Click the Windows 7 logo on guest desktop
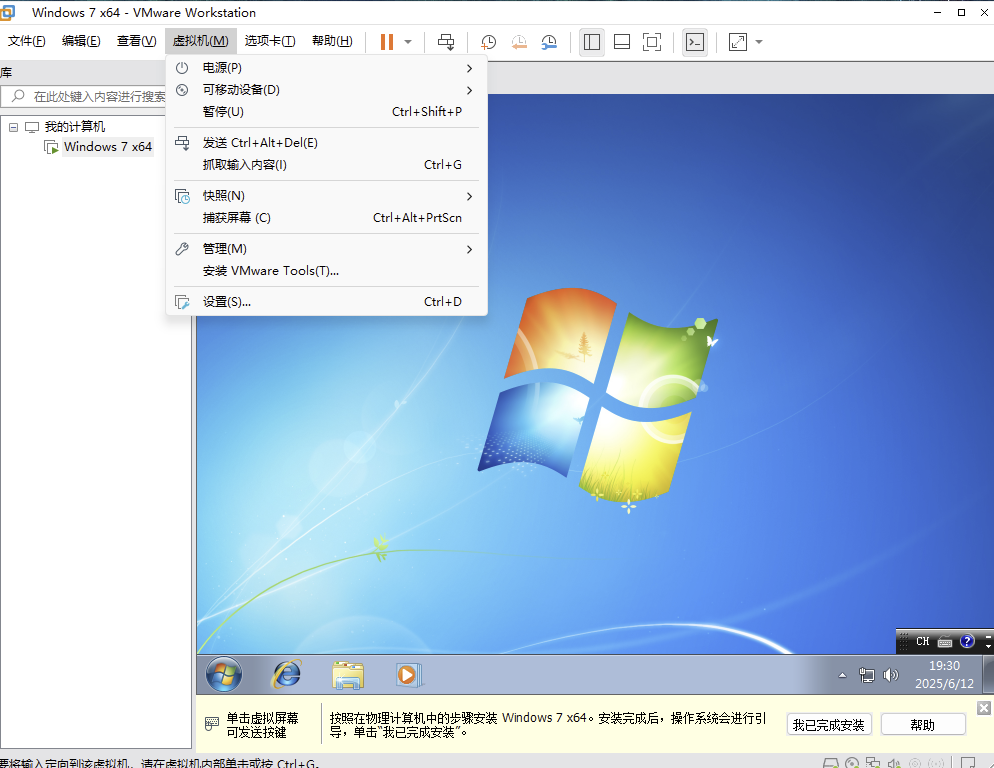The image size is (994, 768). click(x=598, y=400)
